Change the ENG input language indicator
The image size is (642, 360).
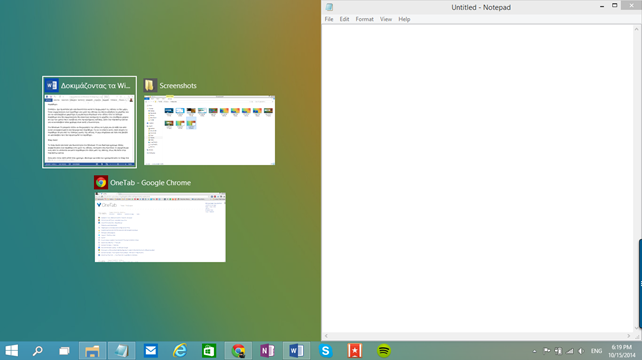[x=596, y=351]
